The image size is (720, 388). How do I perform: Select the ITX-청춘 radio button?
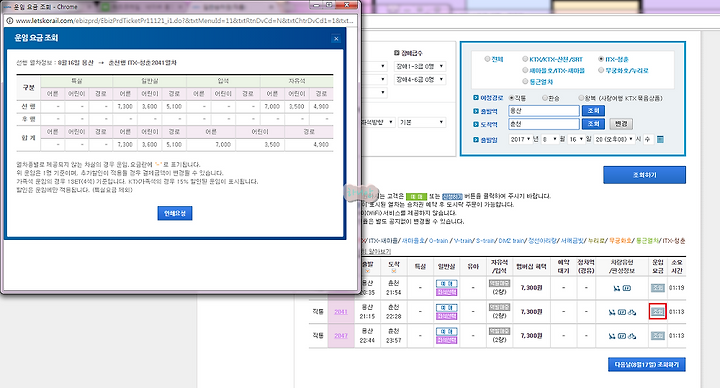[601, 59]
